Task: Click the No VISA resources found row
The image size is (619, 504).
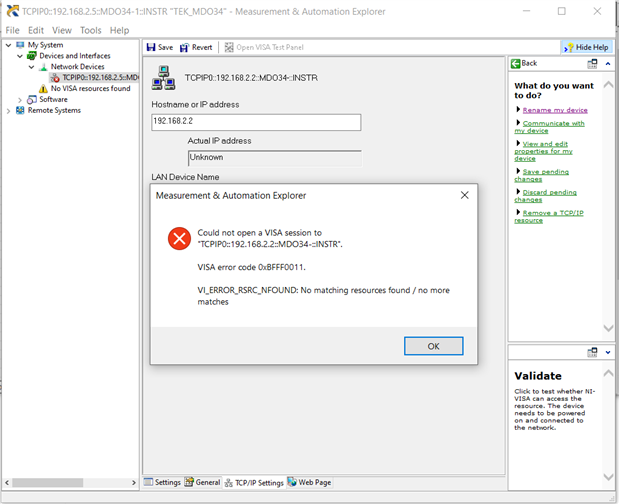Action: 84,88
